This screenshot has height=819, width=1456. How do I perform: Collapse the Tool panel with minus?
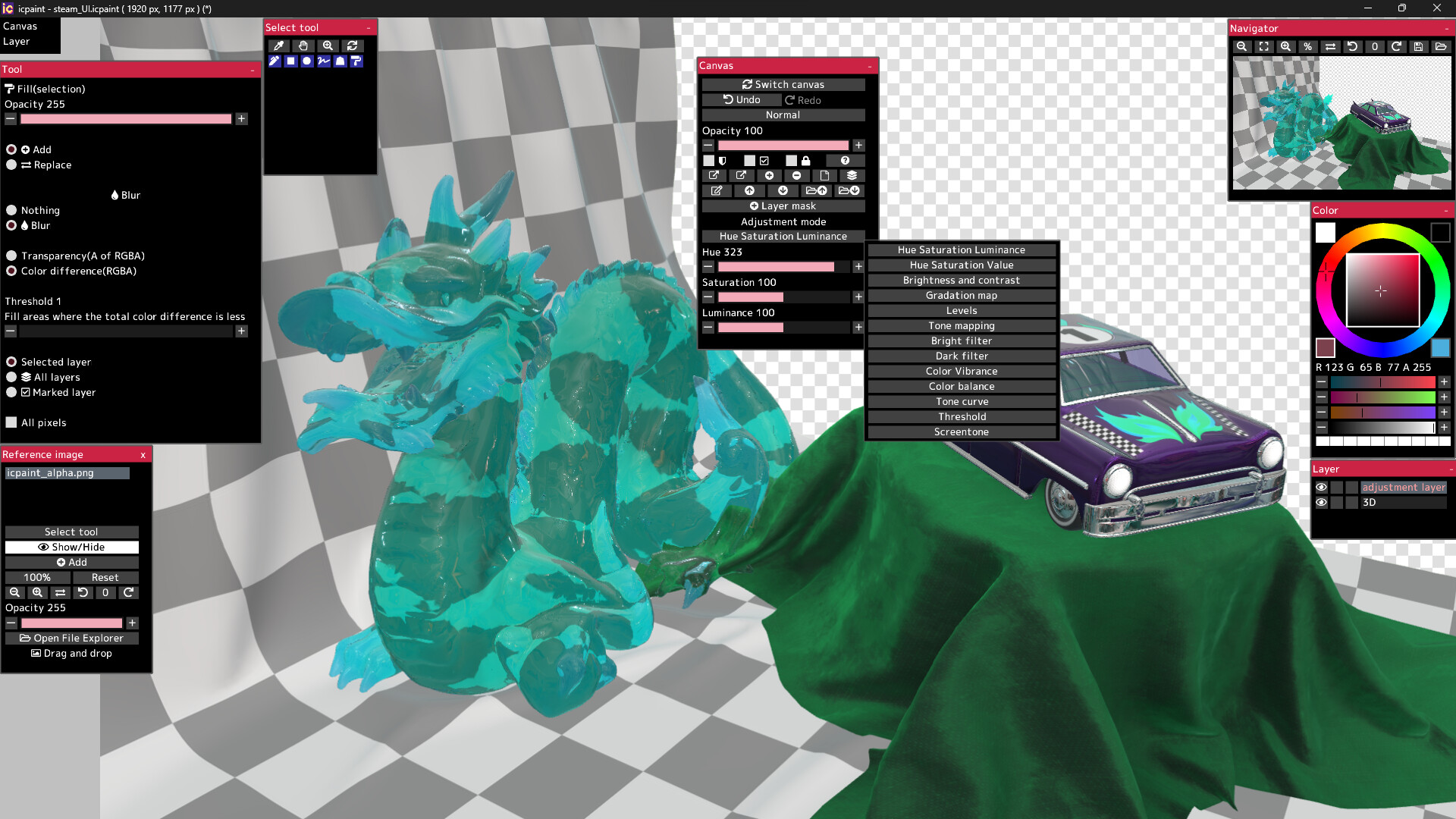(x=253, y=70)
